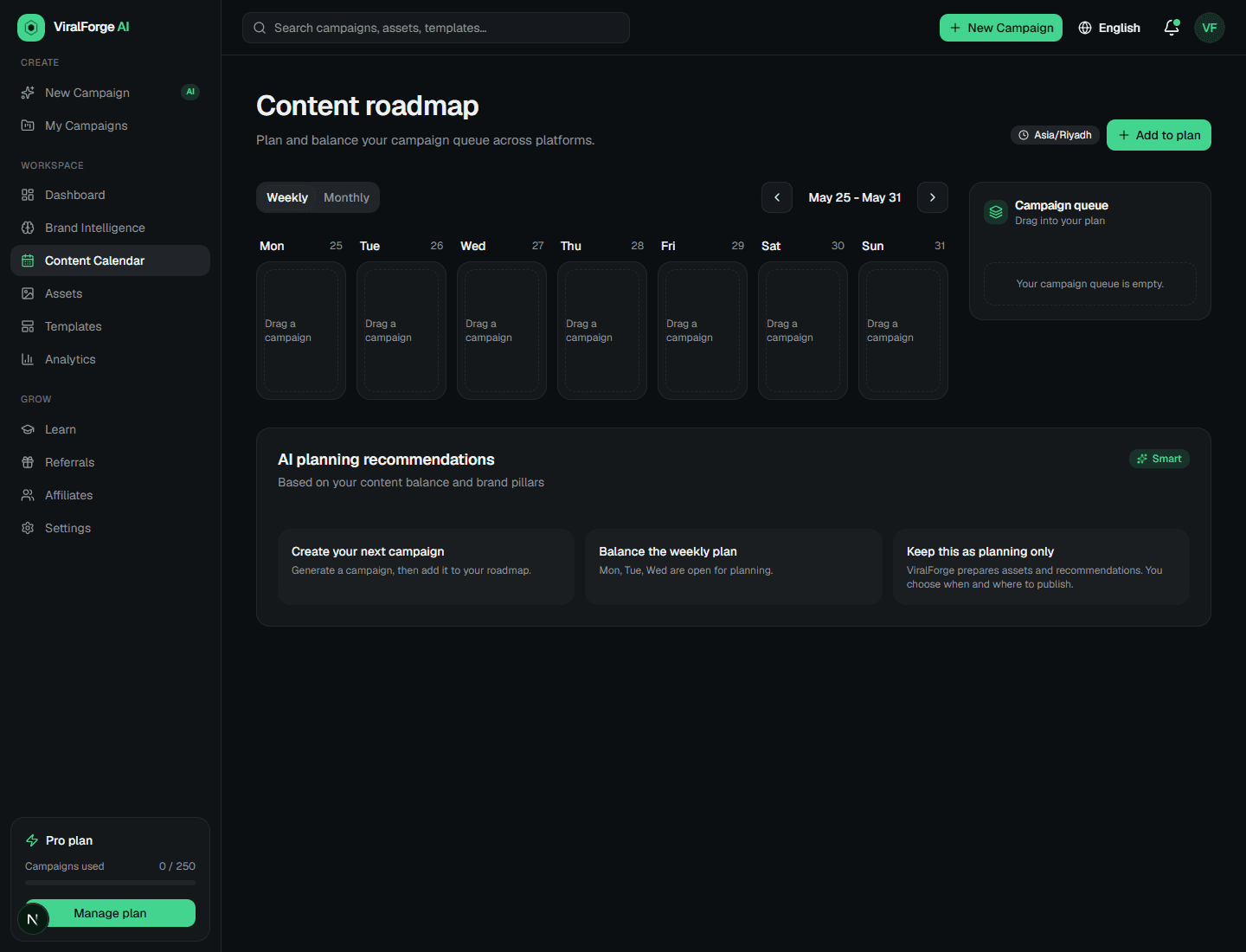The width and height of the screenshot is (1246, 952).
Task: Click the Pro plan lightning bolt icon
Action: click(x=32, y=840)
